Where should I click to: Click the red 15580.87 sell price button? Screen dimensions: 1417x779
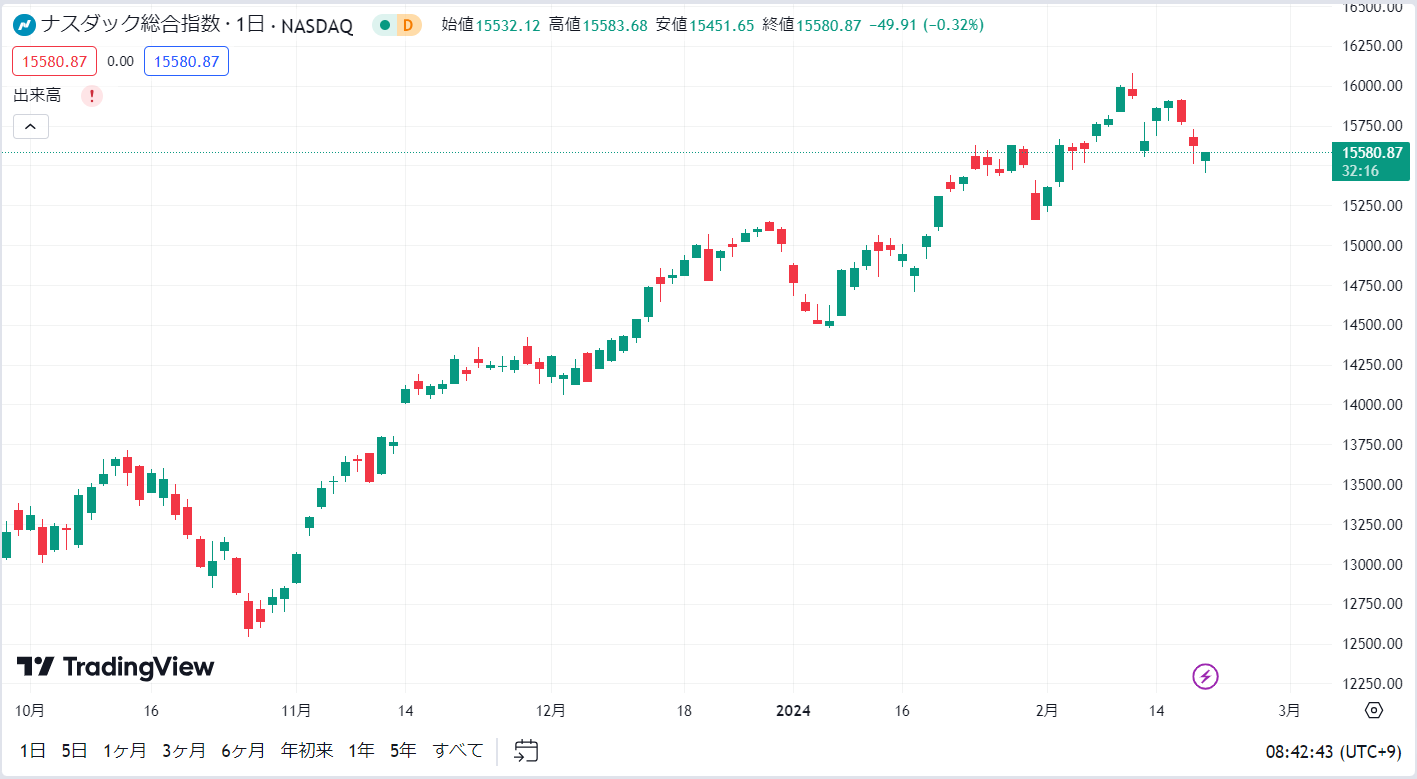tap(55, 61)
